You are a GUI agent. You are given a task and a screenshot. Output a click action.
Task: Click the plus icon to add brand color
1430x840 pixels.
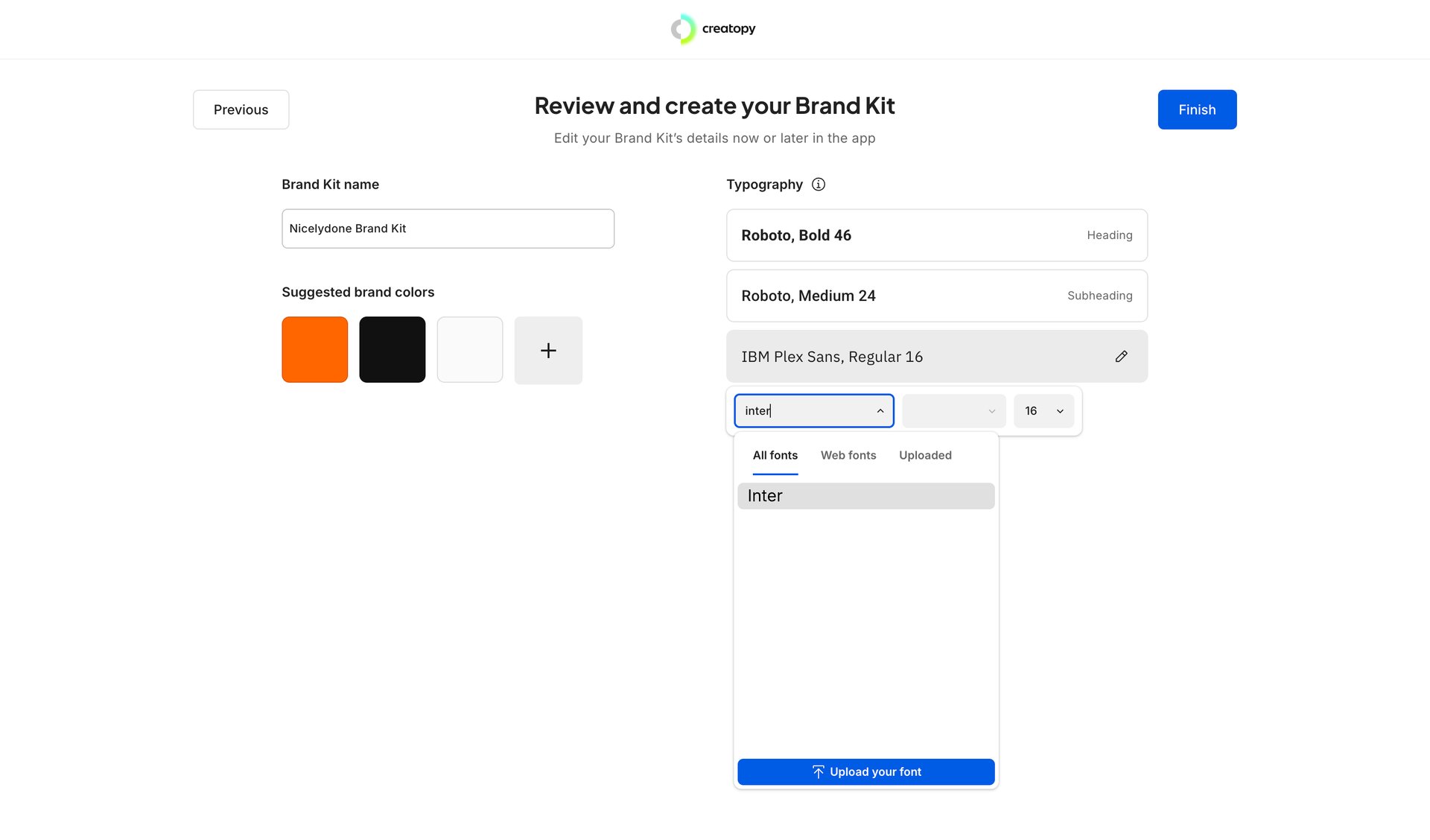click(x=548, y=351)
